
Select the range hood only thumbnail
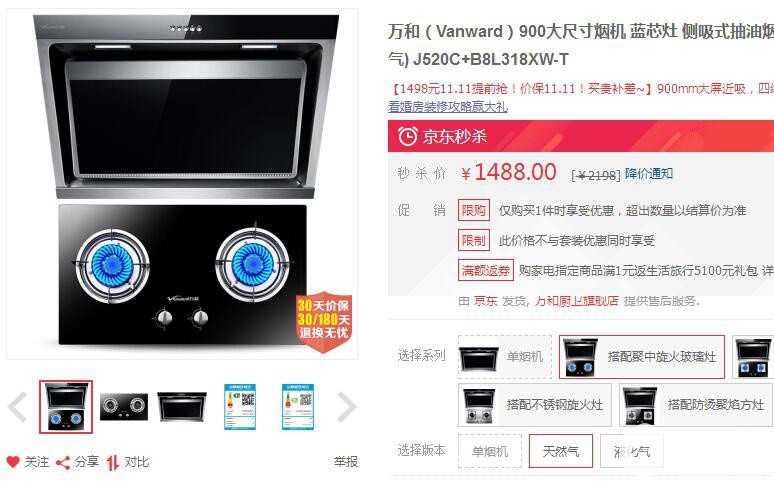pyautogui.click(x=182, y=407)
